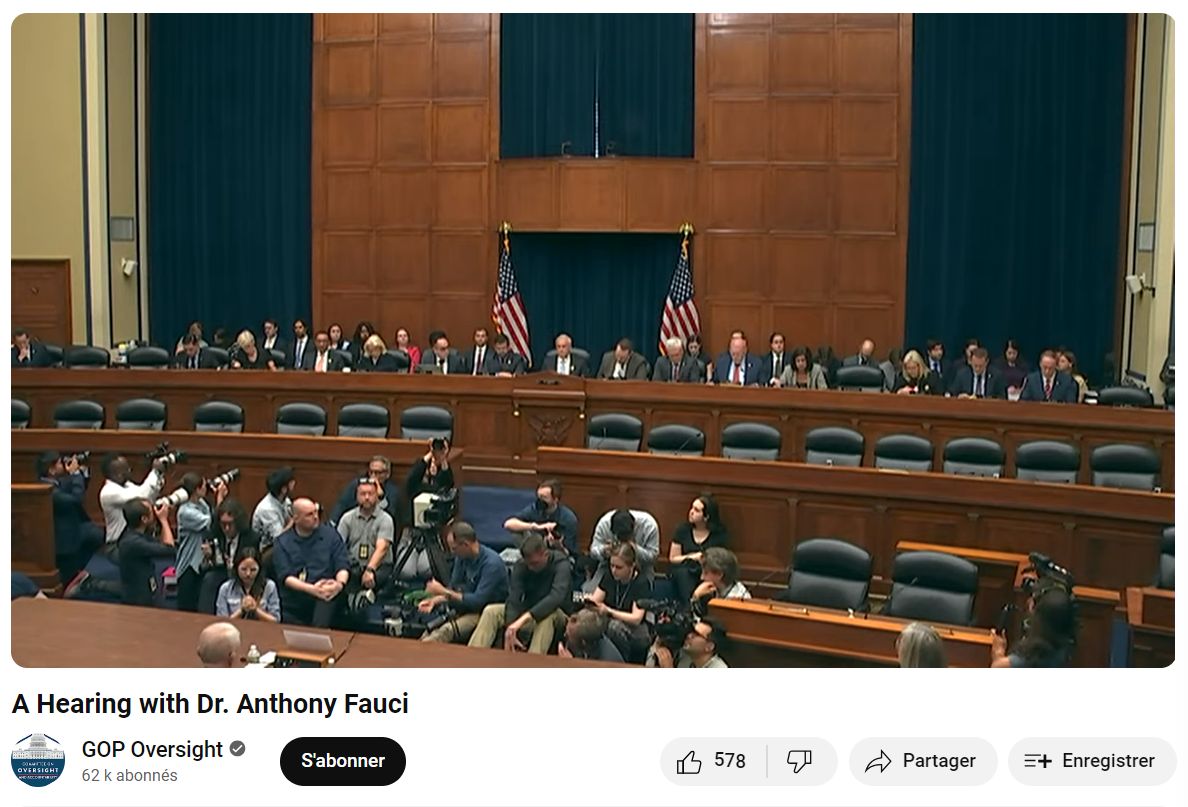Dislike the video with the thumbs-down icon
This screenshot has height=807, width=1188.
point(799,761)
